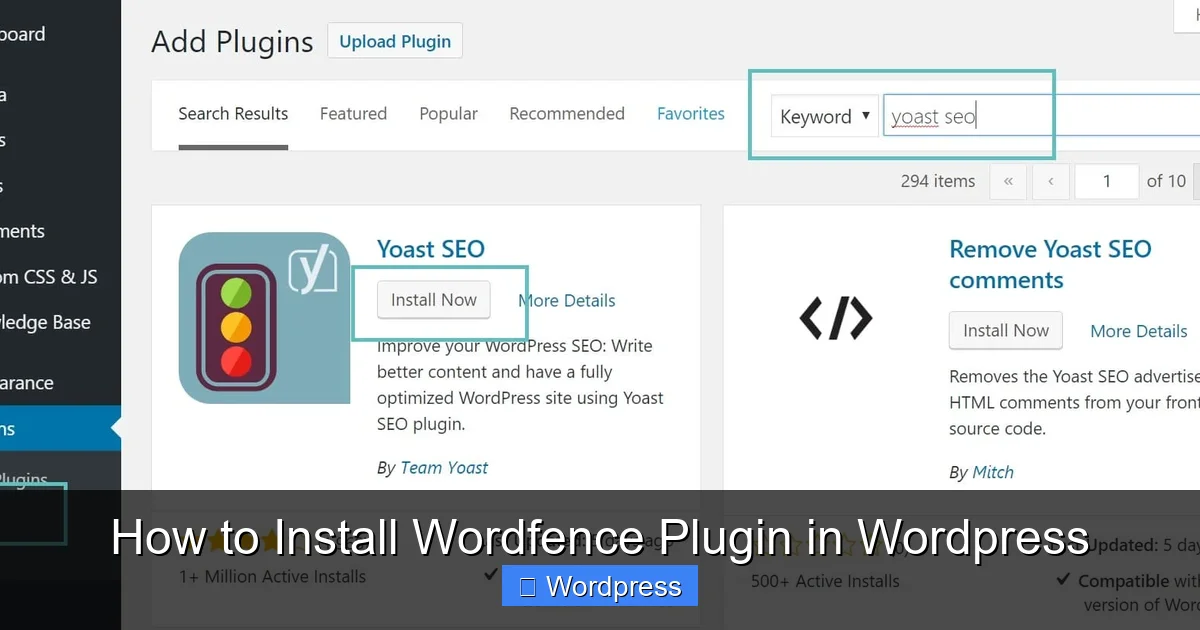View More Details of Remove Yoast SEO comments

point(1138,331)
